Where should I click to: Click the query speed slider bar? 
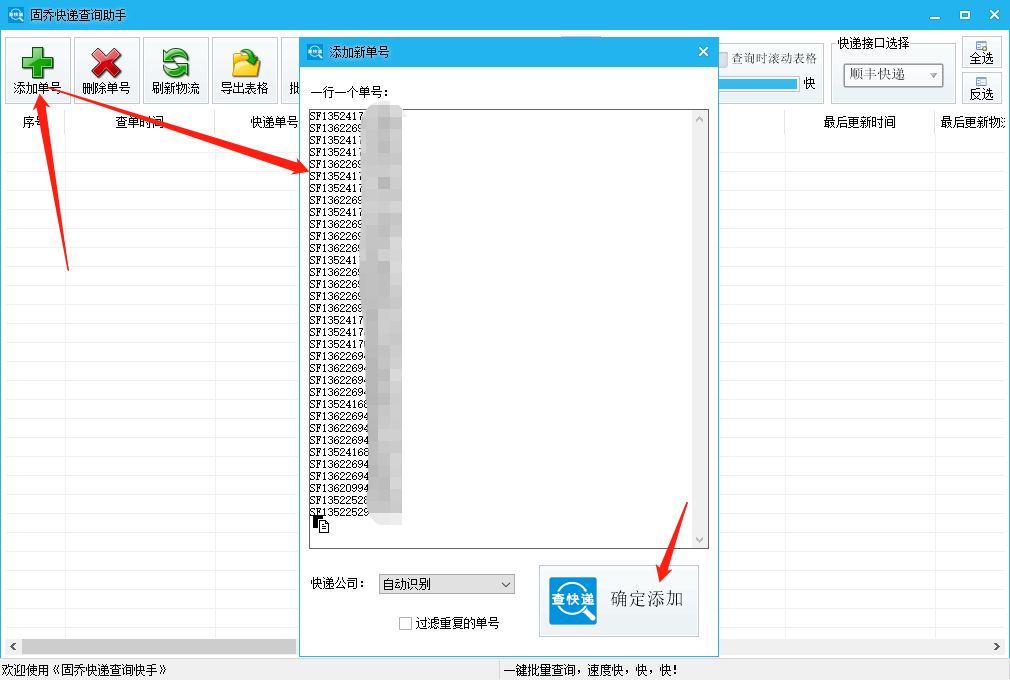point(758,84)
